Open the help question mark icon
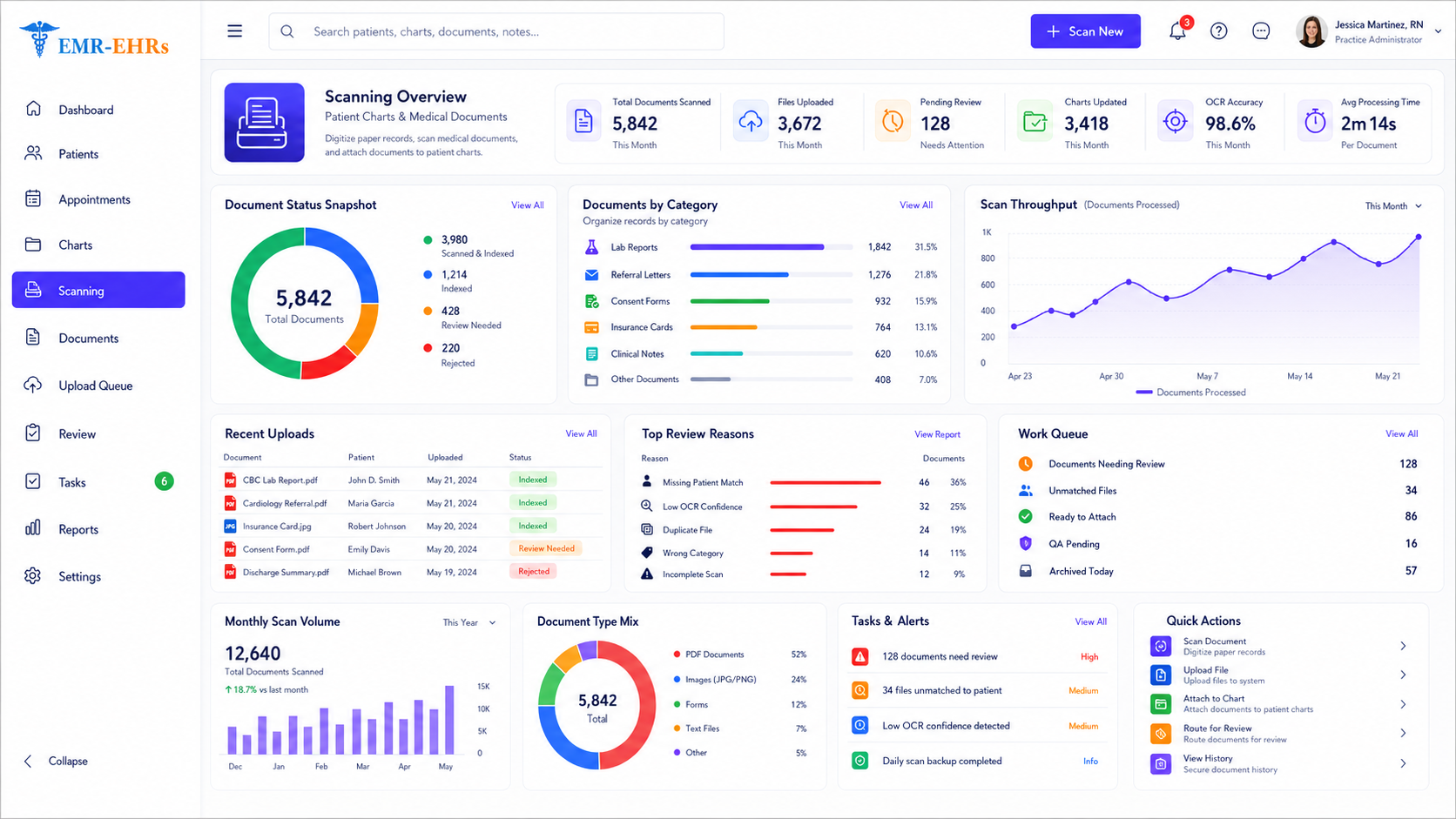 click(1219, 31)
